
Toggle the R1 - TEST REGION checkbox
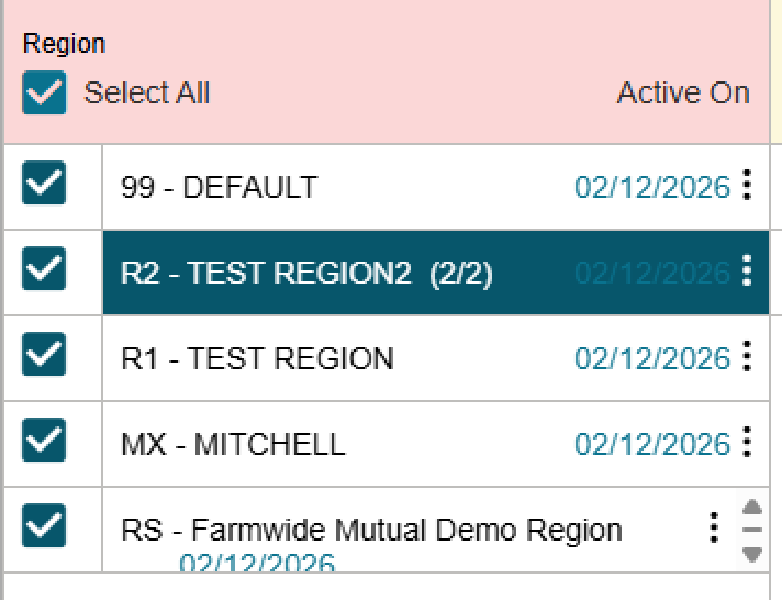coord(44,356)
